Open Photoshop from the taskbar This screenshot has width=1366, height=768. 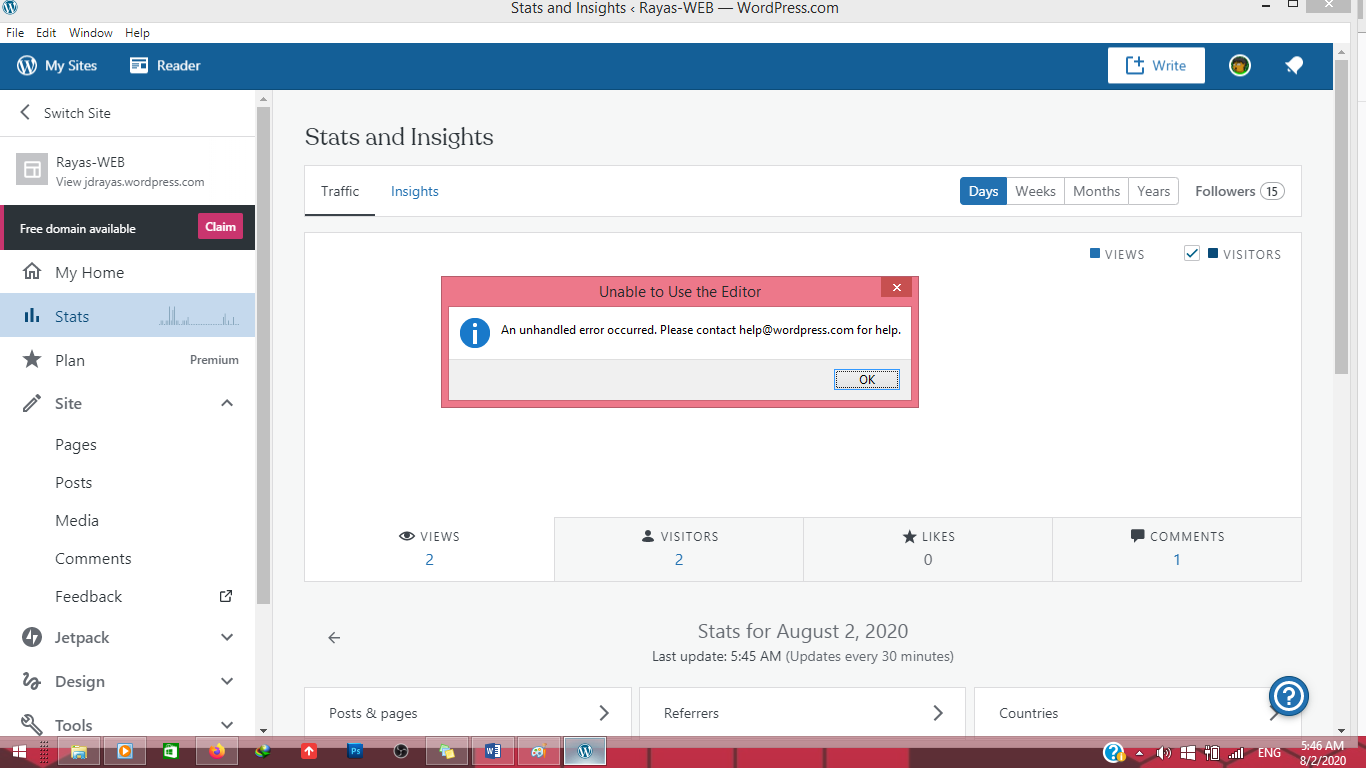(355, 751)
